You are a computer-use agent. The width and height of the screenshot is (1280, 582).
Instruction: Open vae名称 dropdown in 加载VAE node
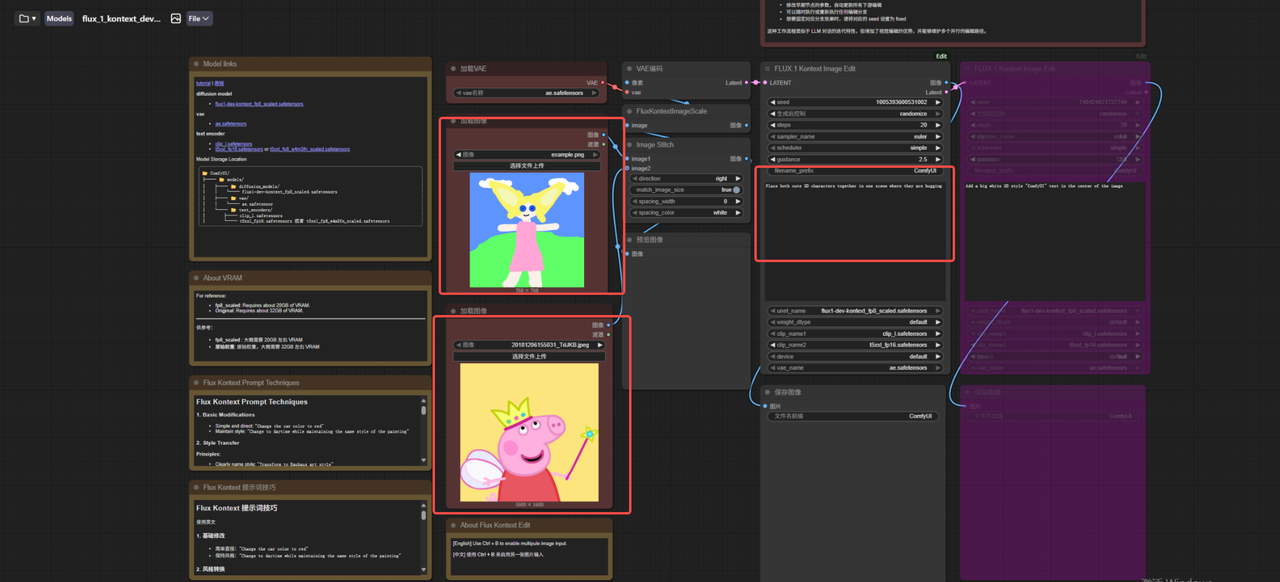[x=526, y=93]
